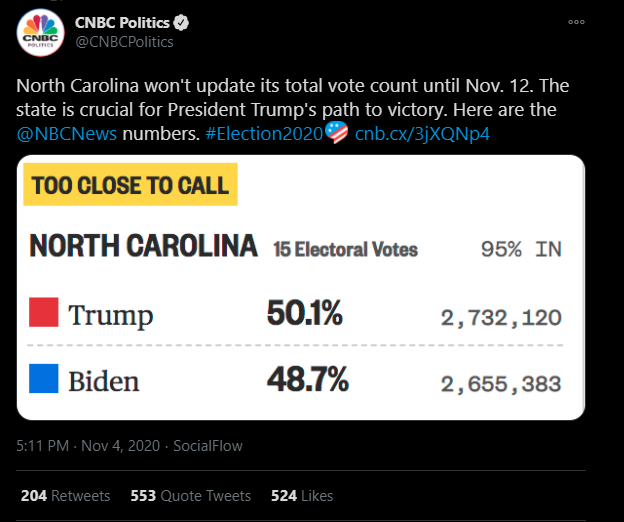Viewport: 624px width, 522px height.
Task: Click the verified badge next to CNBC Politics
Action: click(184, 23)
